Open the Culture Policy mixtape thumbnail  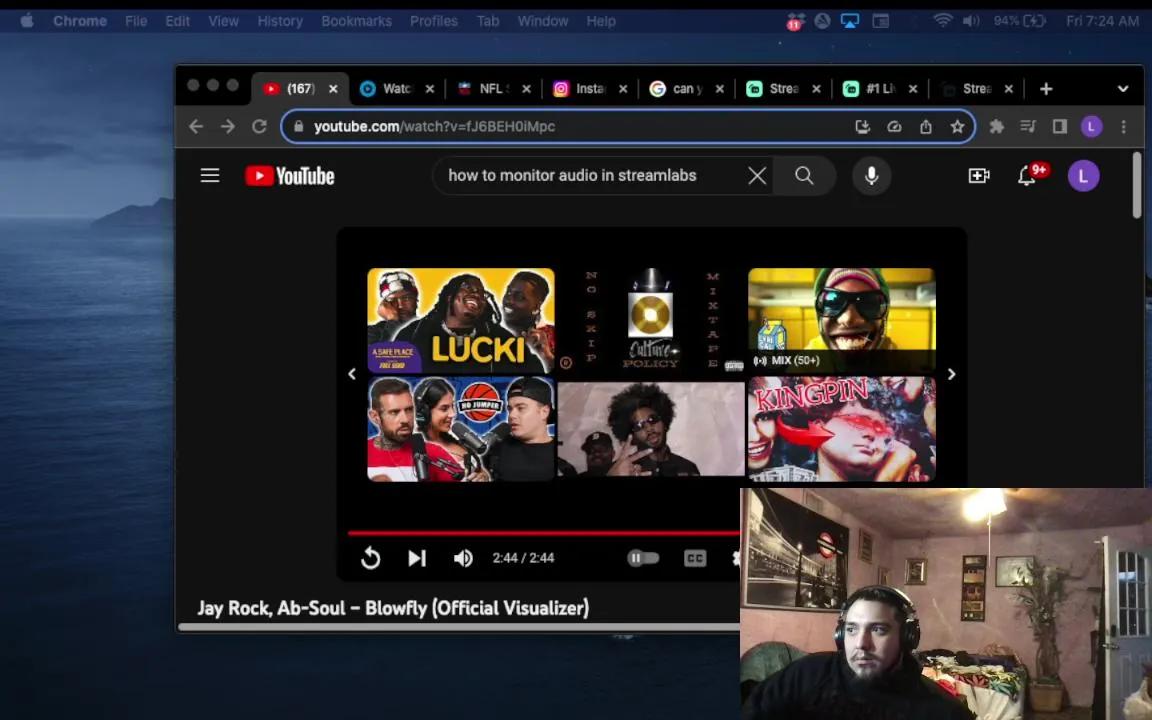(x=651, y=321)
